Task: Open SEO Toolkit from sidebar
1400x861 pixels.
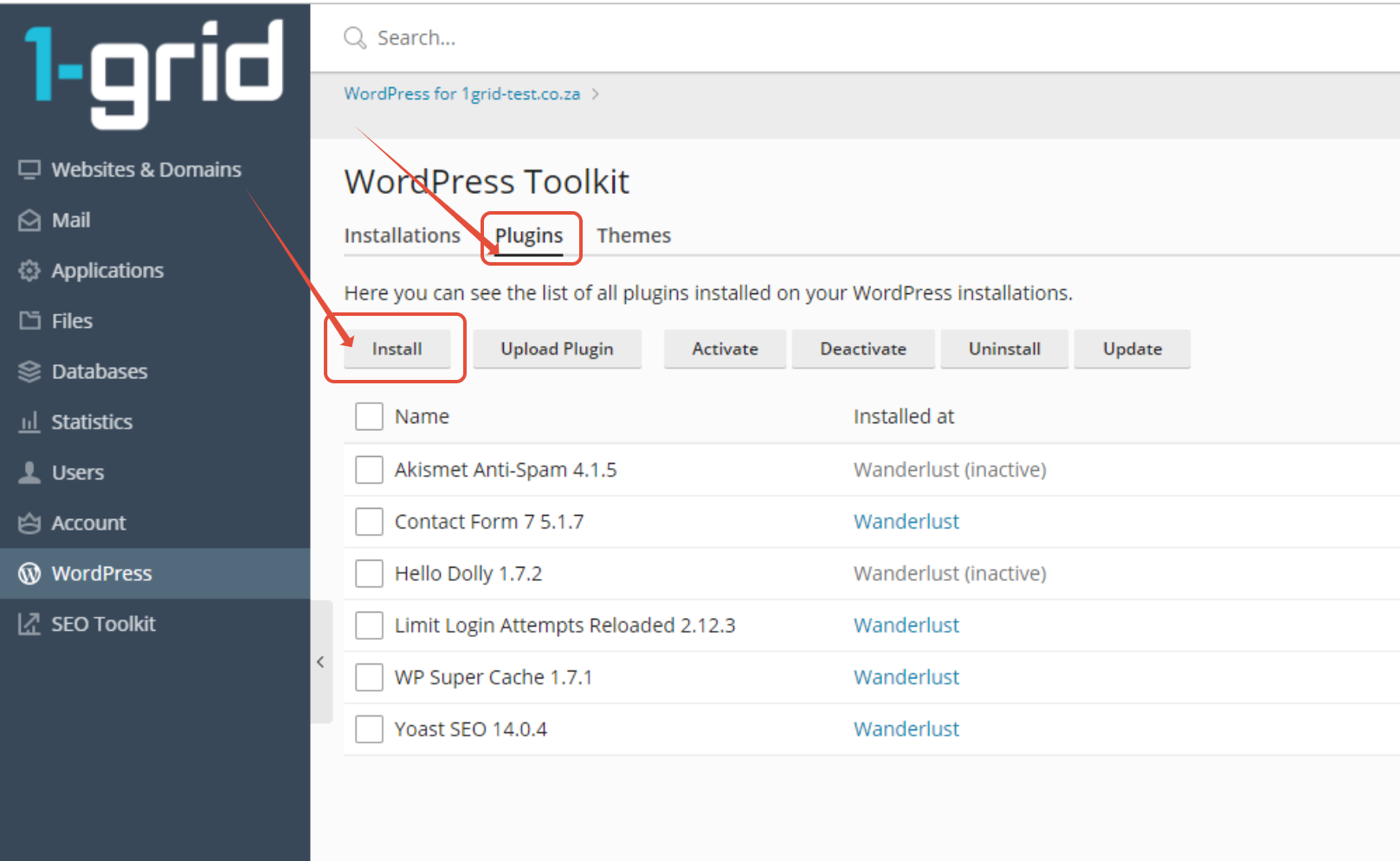Action: 155,624
